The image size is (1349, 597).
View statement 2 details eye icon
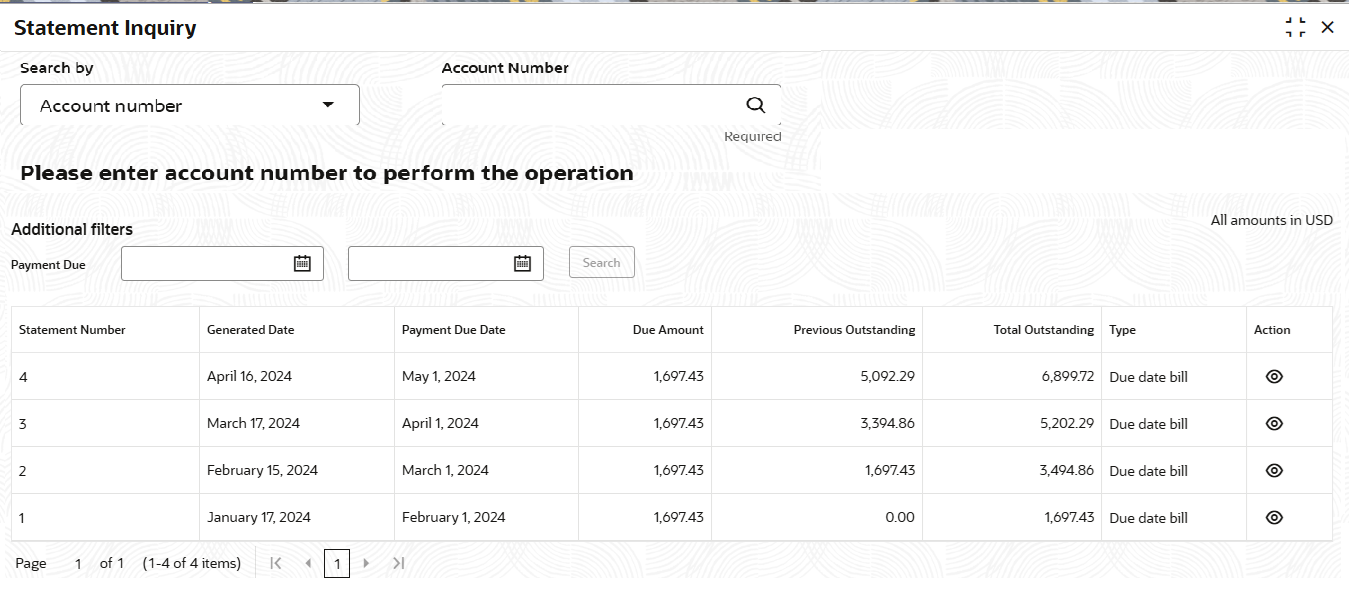1274,470
